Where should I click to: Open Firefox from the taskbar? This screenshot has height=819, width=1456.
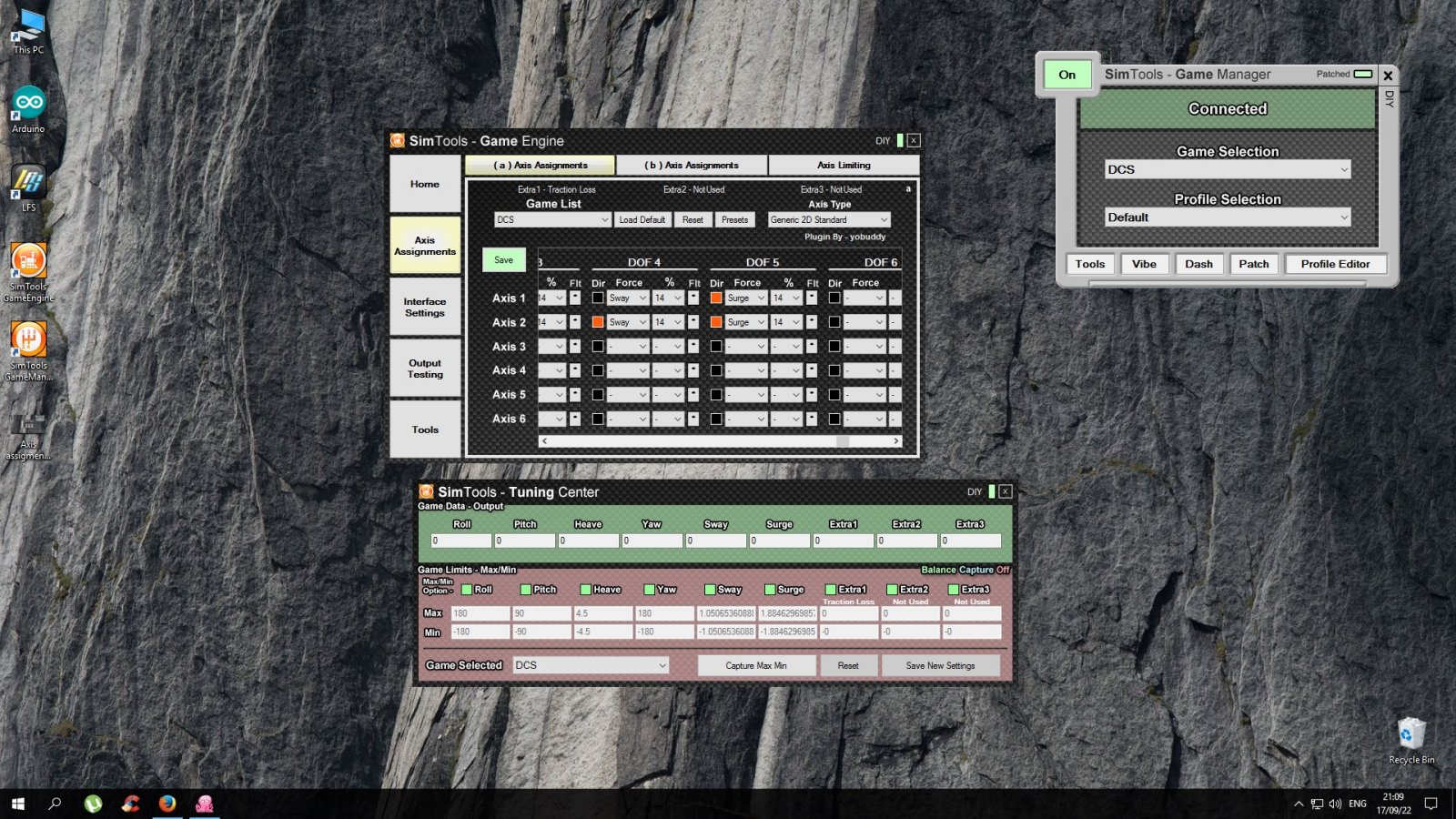click(x=167, y=804)
